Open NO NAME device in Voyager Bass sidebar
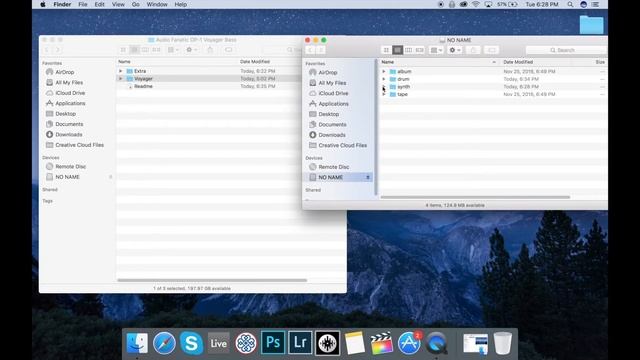The height and width of the screenshot is (360, 640). 67,177
